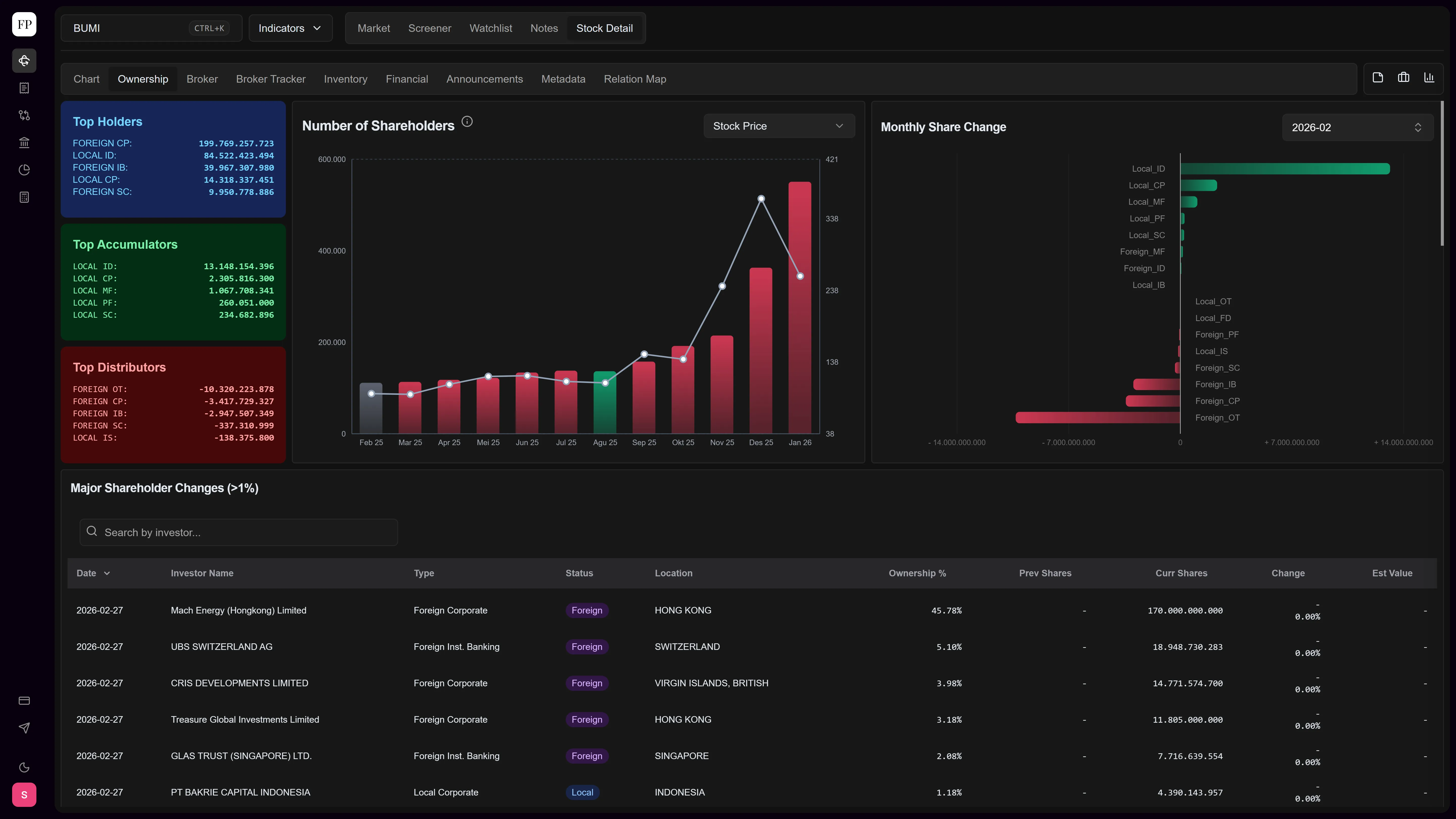This screenshot has width=1456, height=819.
Task: Open the calculator icon in the sidebar
Action: pos(24,197)
